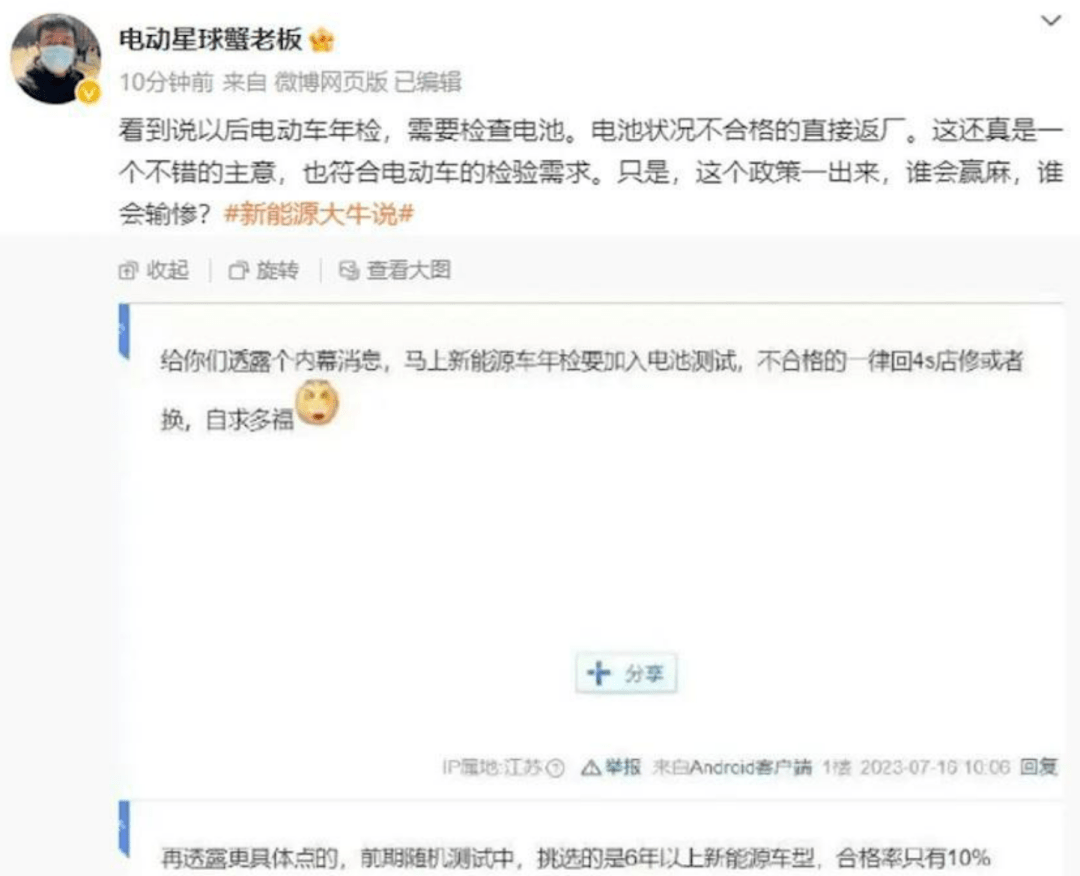The height and width of the screenshot is (876, 1080).
Task: Rotate the image using 旋转
Action: point(264,270)
